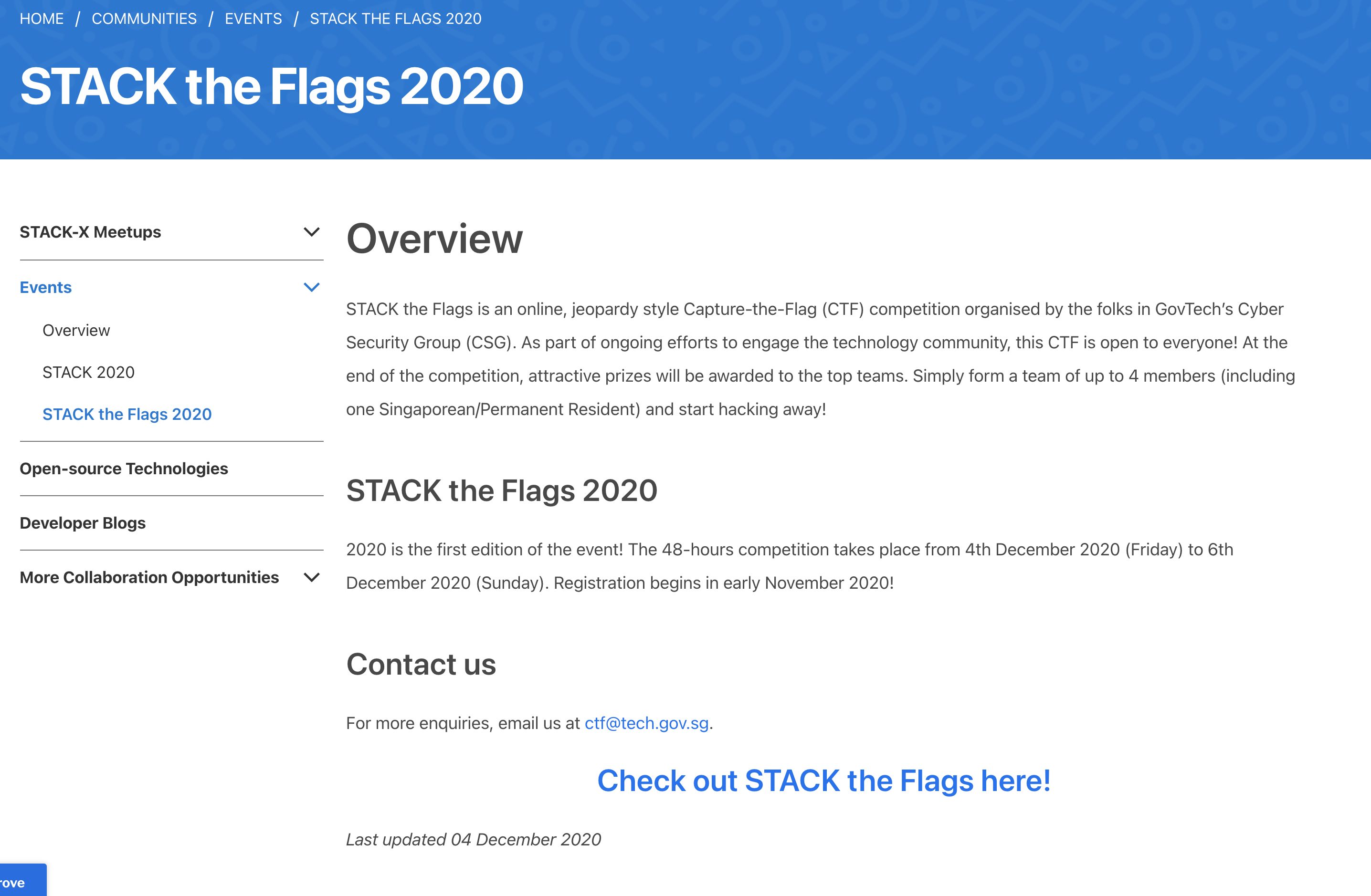Expand the More Collaboration Opportunities chevron
This screenshot has height=896, width=1371.
311,578
